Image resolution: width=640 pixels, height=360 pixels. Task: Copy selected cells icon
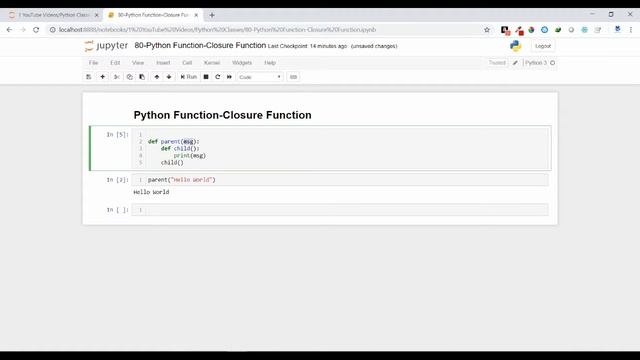click(x=129, y=77)
